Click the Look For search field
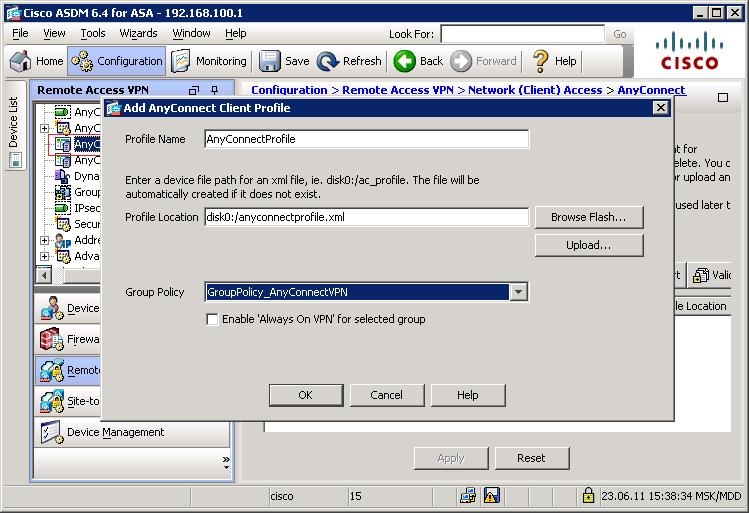This screenshot has width=749, height=513. 523,34
